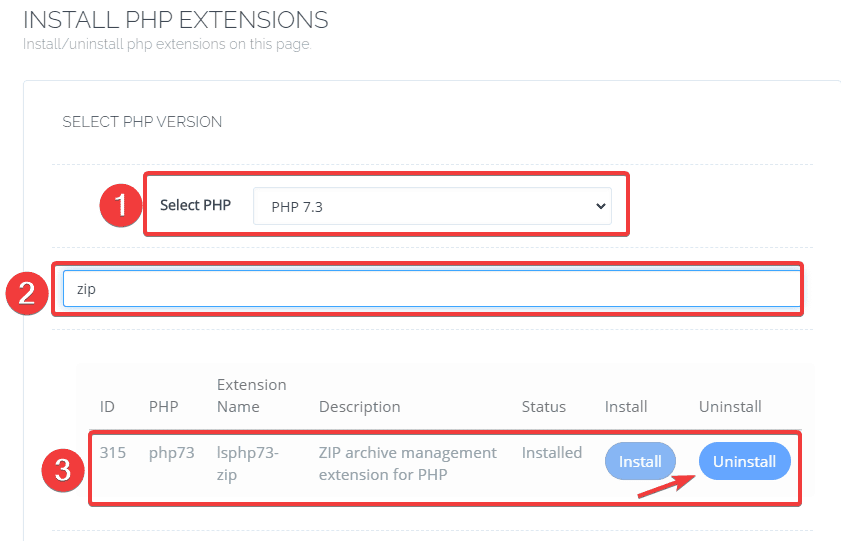Click the ID column header
The height and width of the screenshot is (541, 841).
click(x=107, y=407)
